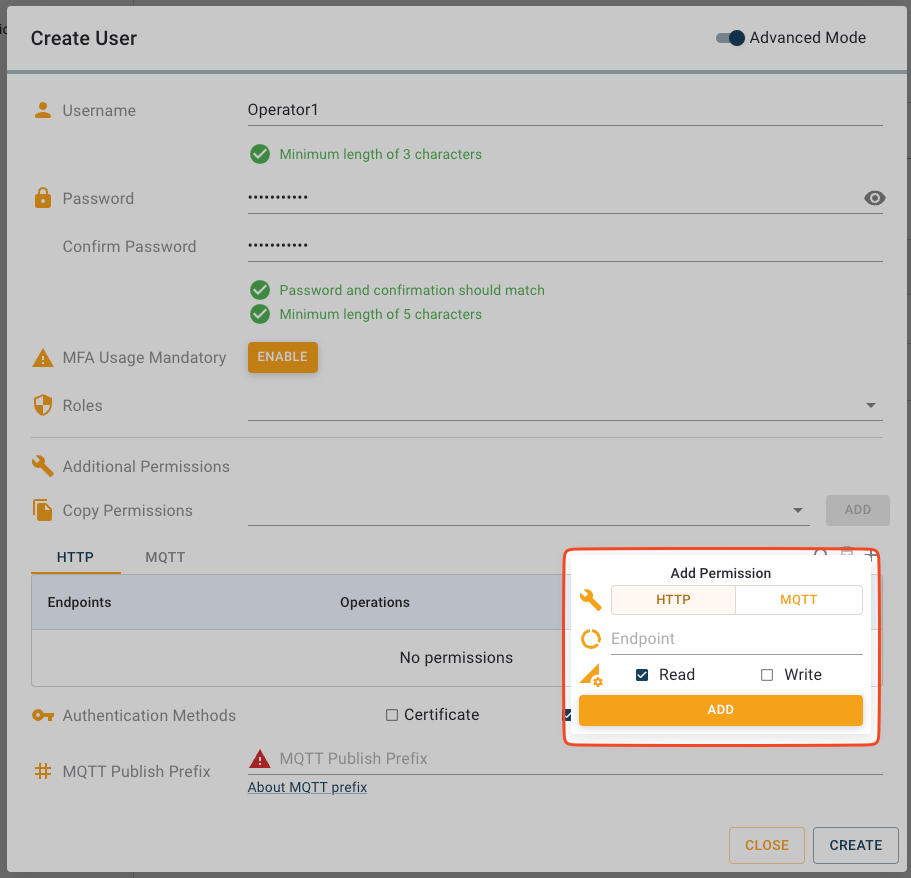Open the Copy Permissions dropdown
The image size is (911, 878).
tap(797, 509)
